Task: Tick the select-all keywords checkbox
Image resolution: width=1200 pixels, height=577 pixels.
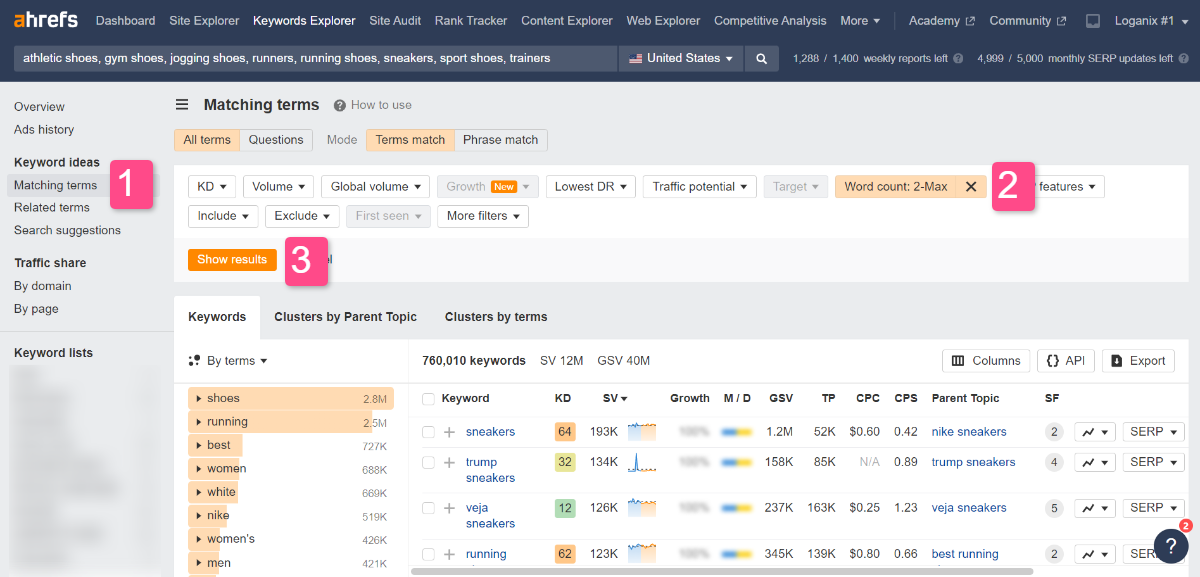Action: point(428,398)
